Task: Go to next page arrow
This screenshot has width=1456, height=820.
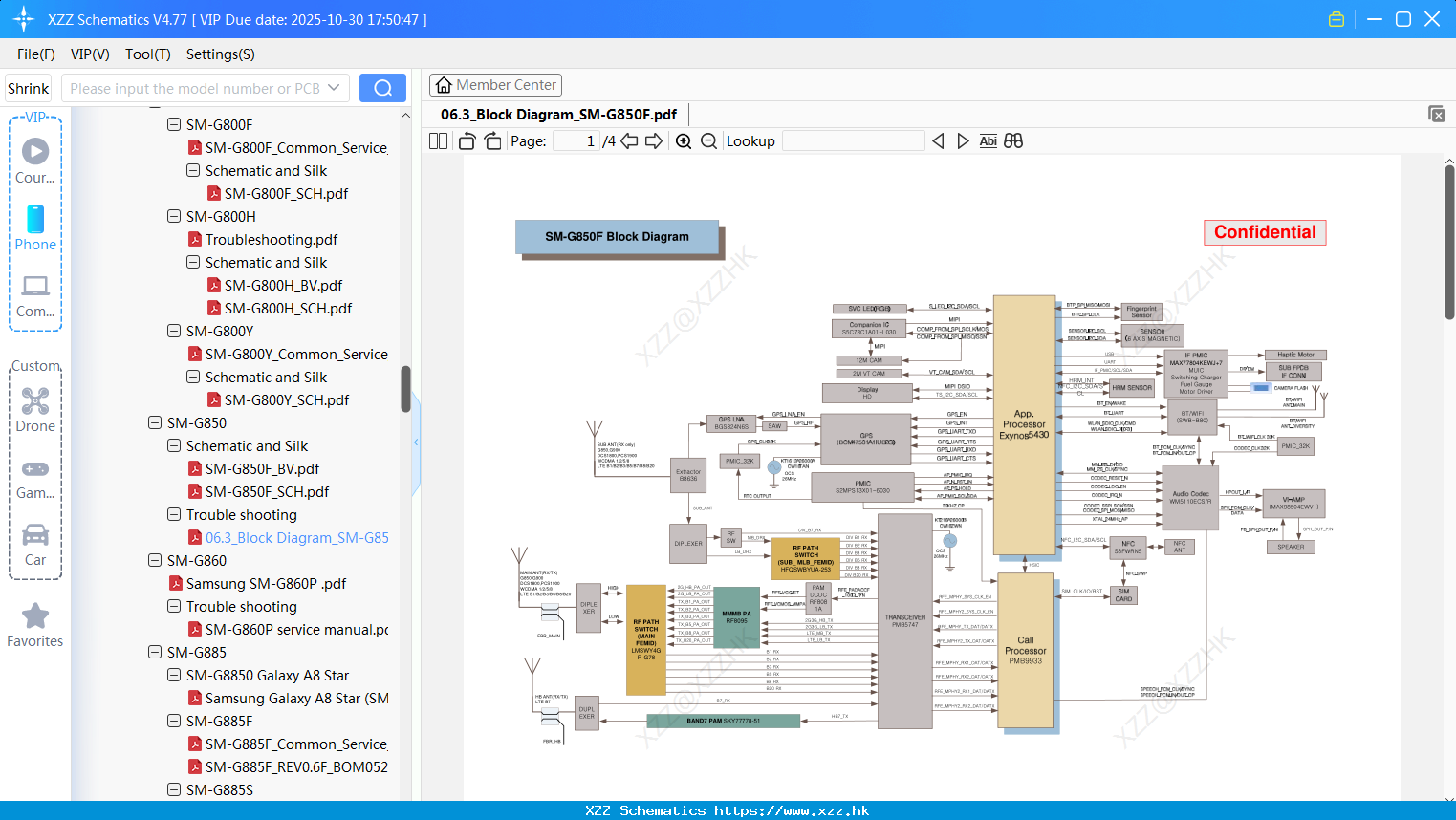Action: pyautogui.click(x=654, y=140)
